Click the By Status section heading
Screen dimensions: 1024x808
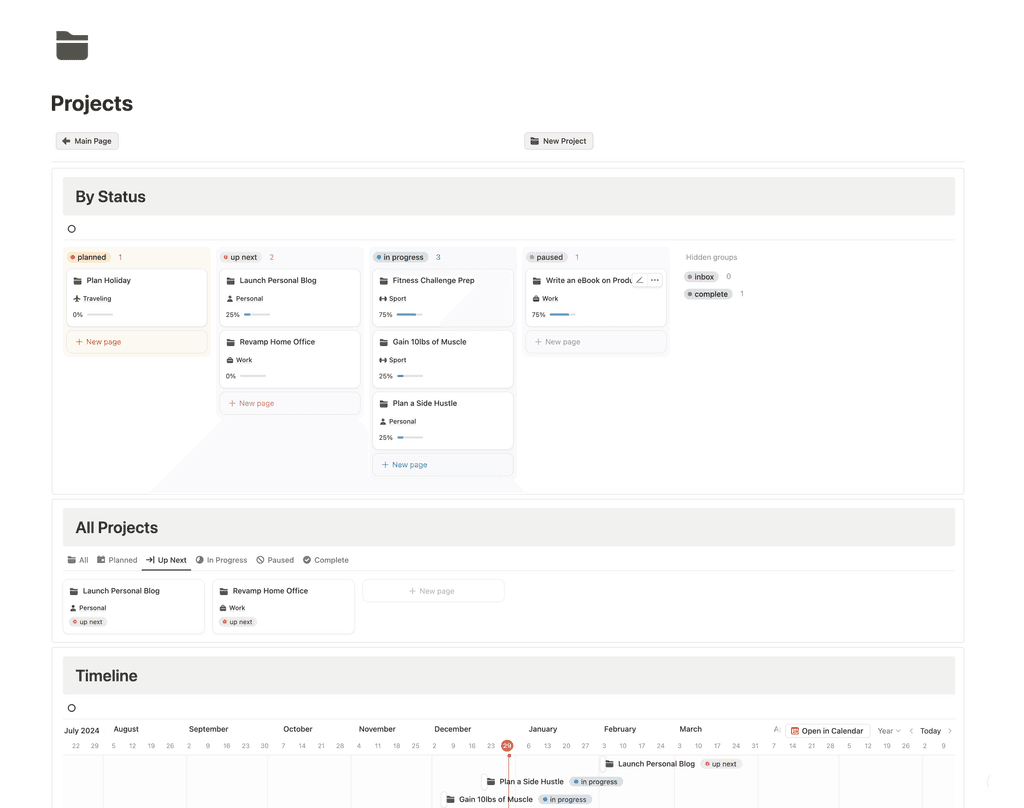[110, 197]
